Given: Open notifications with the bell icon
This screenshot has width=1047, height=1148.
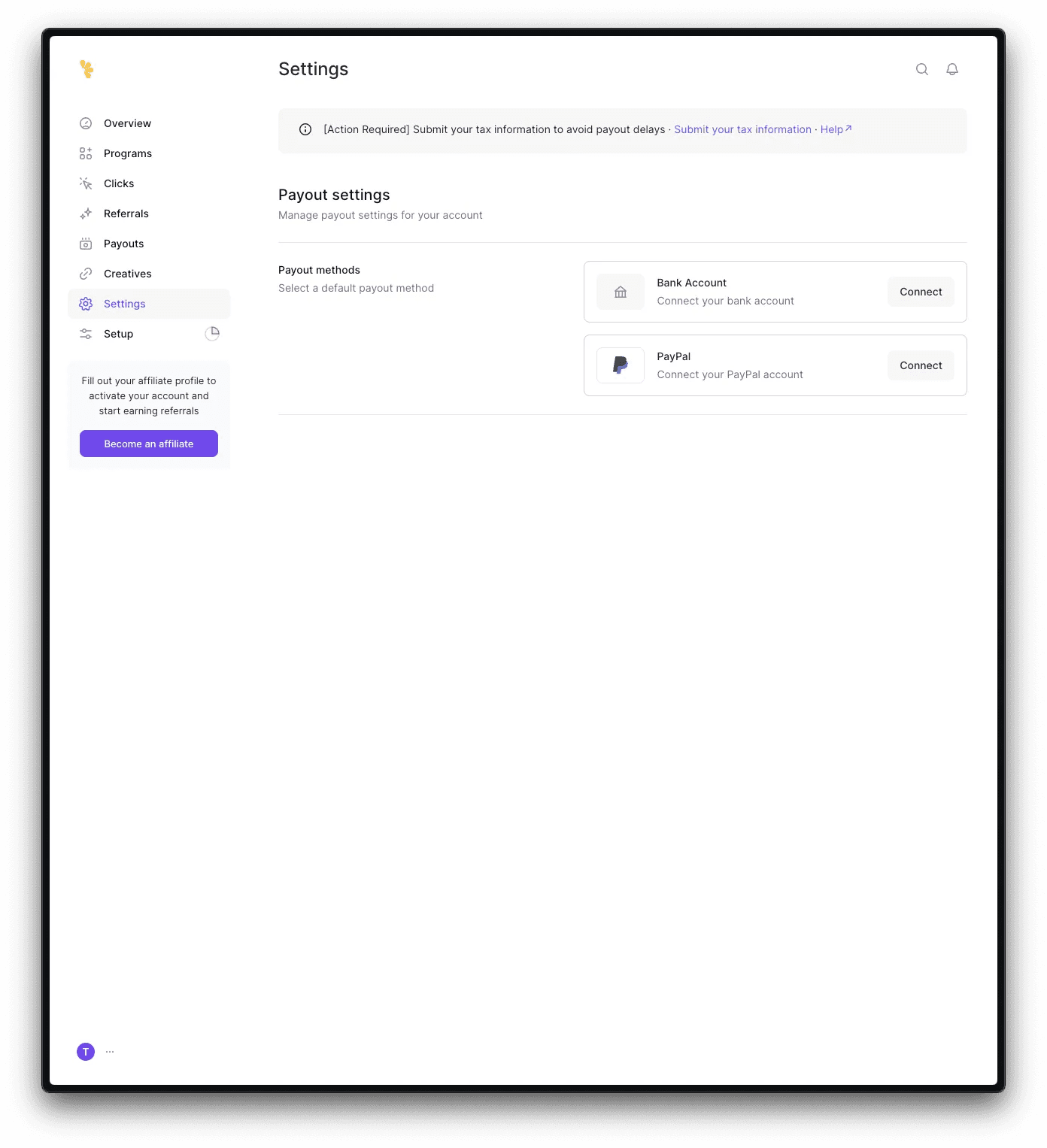Looking at the screenshot, I should (x=952, y=69).
